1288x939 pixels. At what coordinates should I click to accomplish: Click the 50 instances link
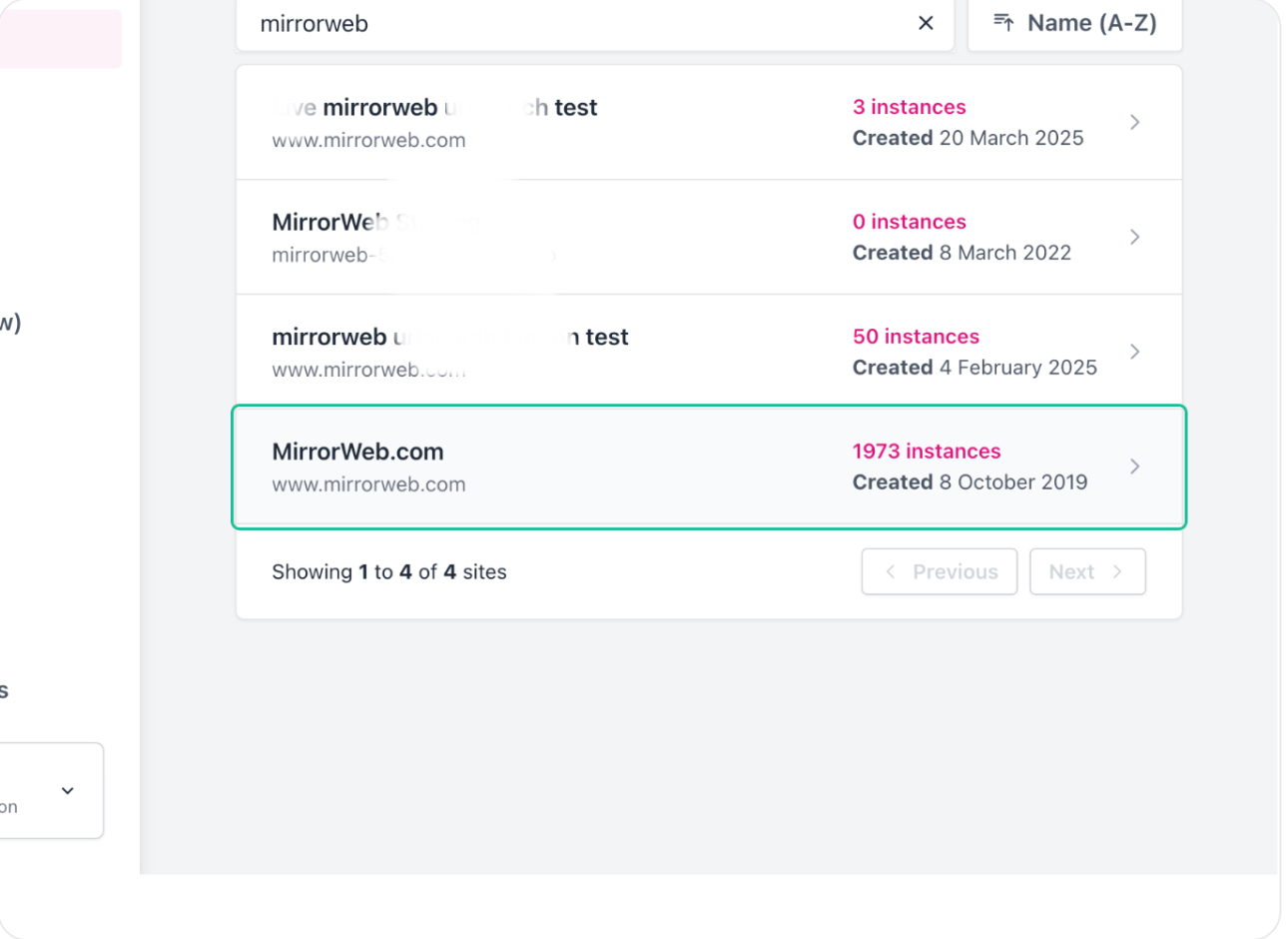tap(916, 337)
